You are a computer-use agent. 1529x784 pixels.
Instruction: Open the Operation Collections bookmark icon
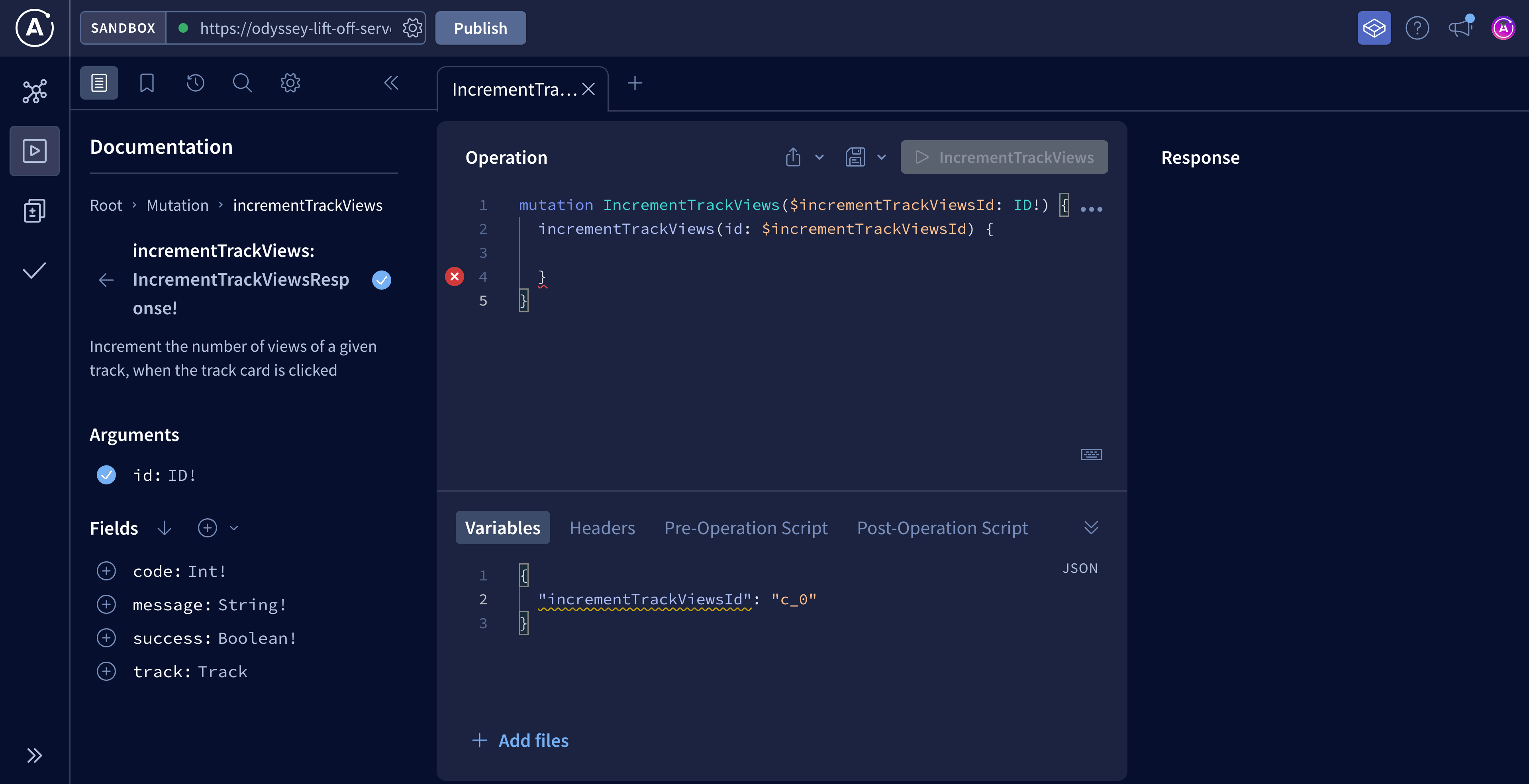point(147,82)
